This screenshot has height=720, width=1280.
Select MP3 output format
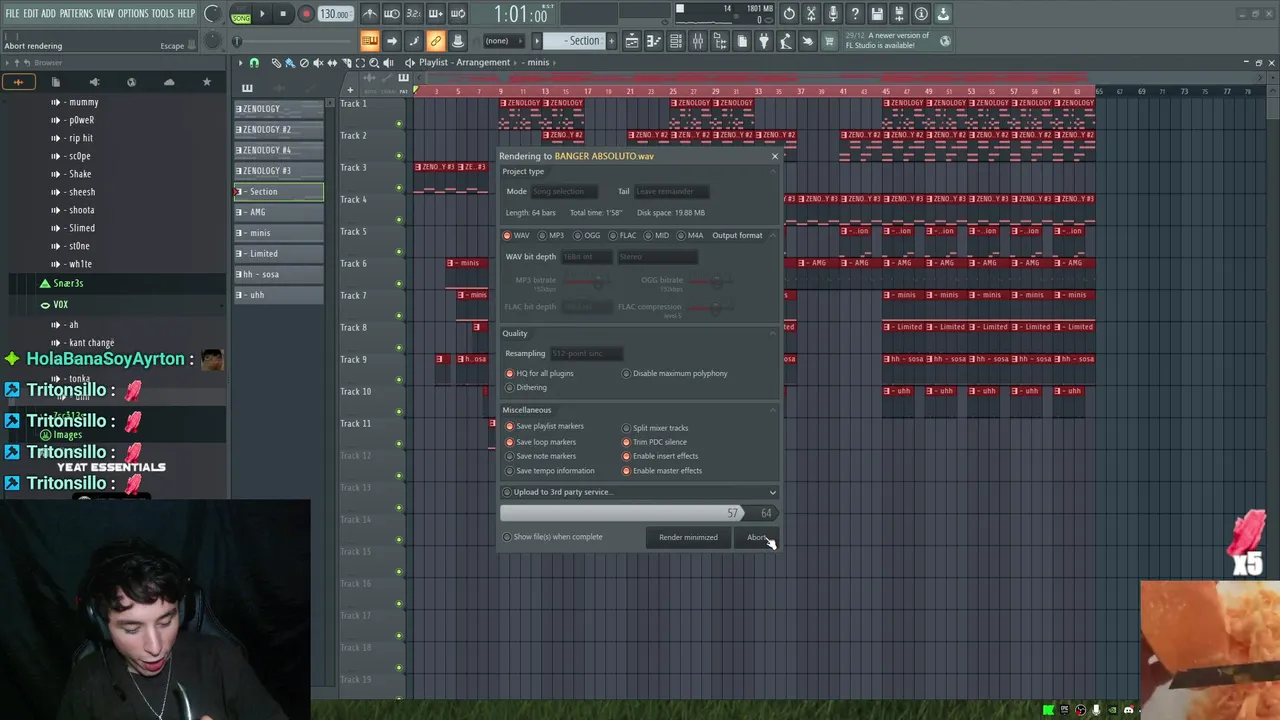pos(551,235)
